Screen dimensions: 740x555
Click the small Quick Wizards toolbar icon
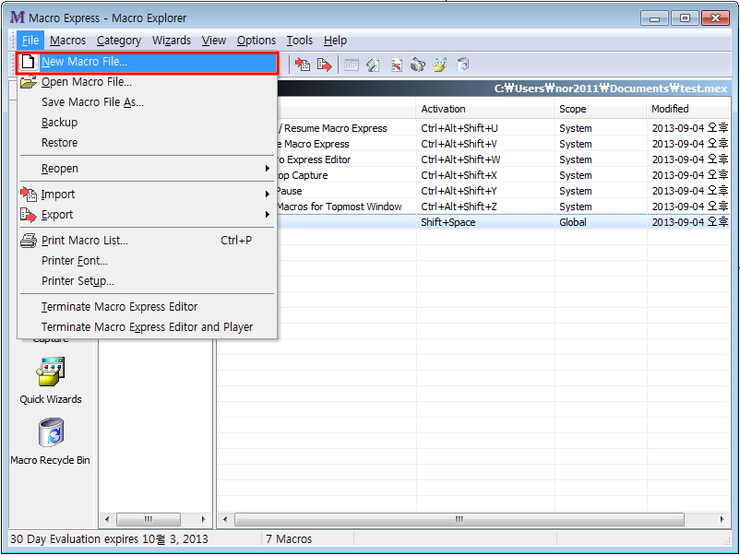tap(440, 65)
